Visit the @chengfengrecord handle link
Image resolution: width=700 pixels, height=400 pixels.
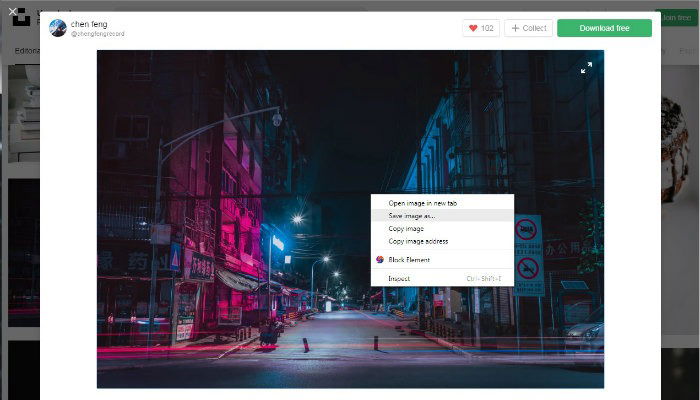[x=97, y=34]
